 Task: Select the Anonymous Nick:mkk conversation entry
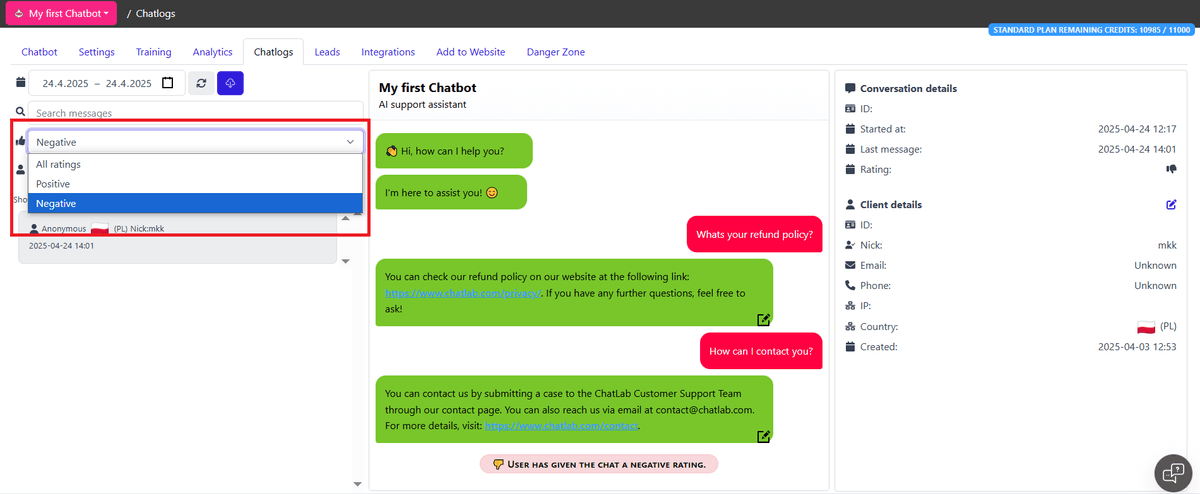coord(178,237)
